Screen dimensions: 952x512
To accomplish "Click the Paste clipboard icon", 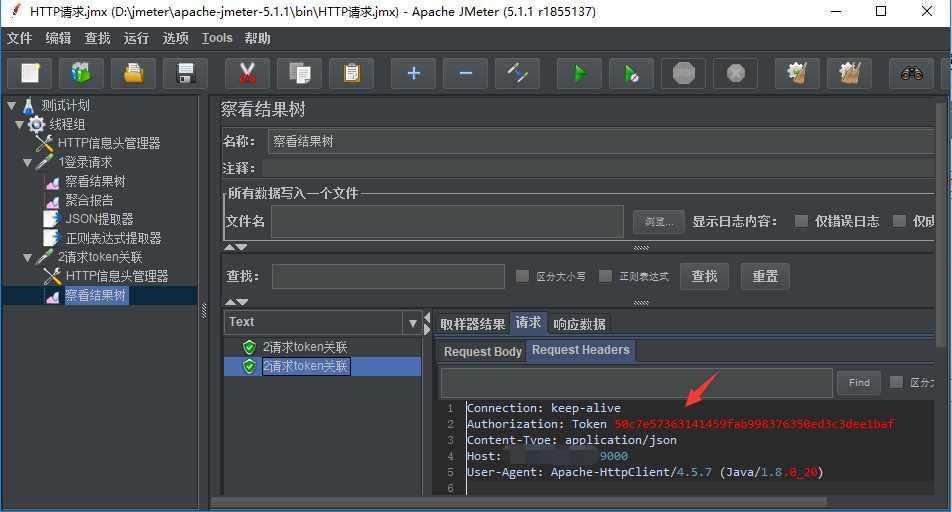I will pos(352,74).
